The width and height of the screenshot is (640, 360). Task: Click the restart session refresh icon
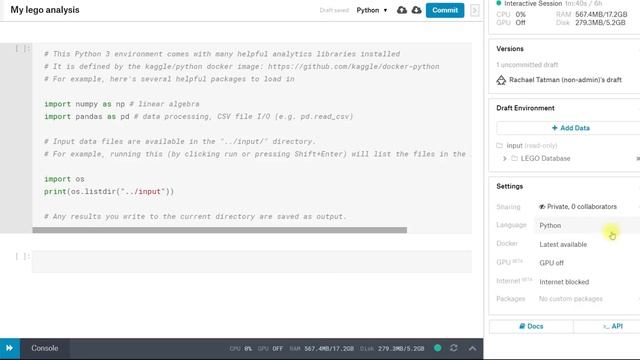tap(453, 348)
